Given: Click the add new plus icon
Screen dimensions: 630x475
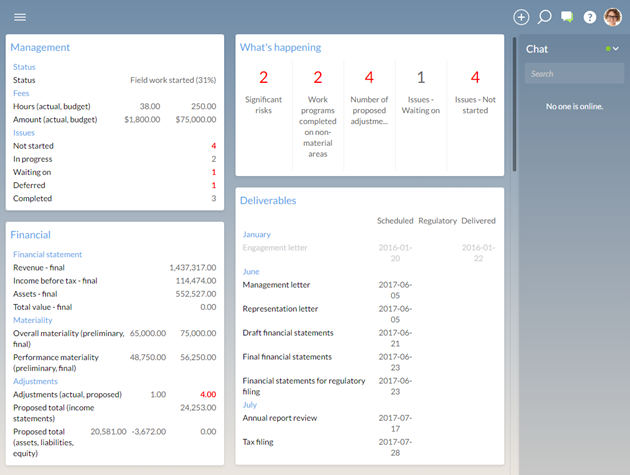Looking at the screenshot, I should [521, 17].
